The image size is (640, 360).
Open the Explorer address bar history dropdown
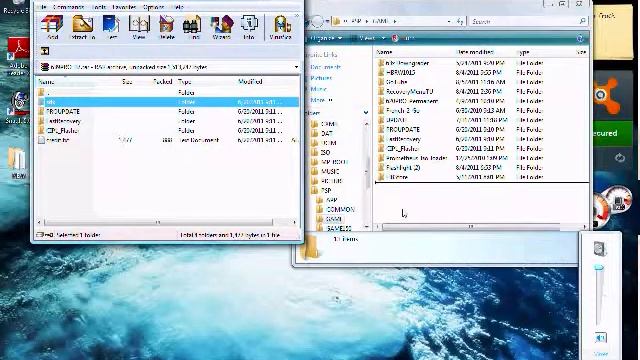449,21
